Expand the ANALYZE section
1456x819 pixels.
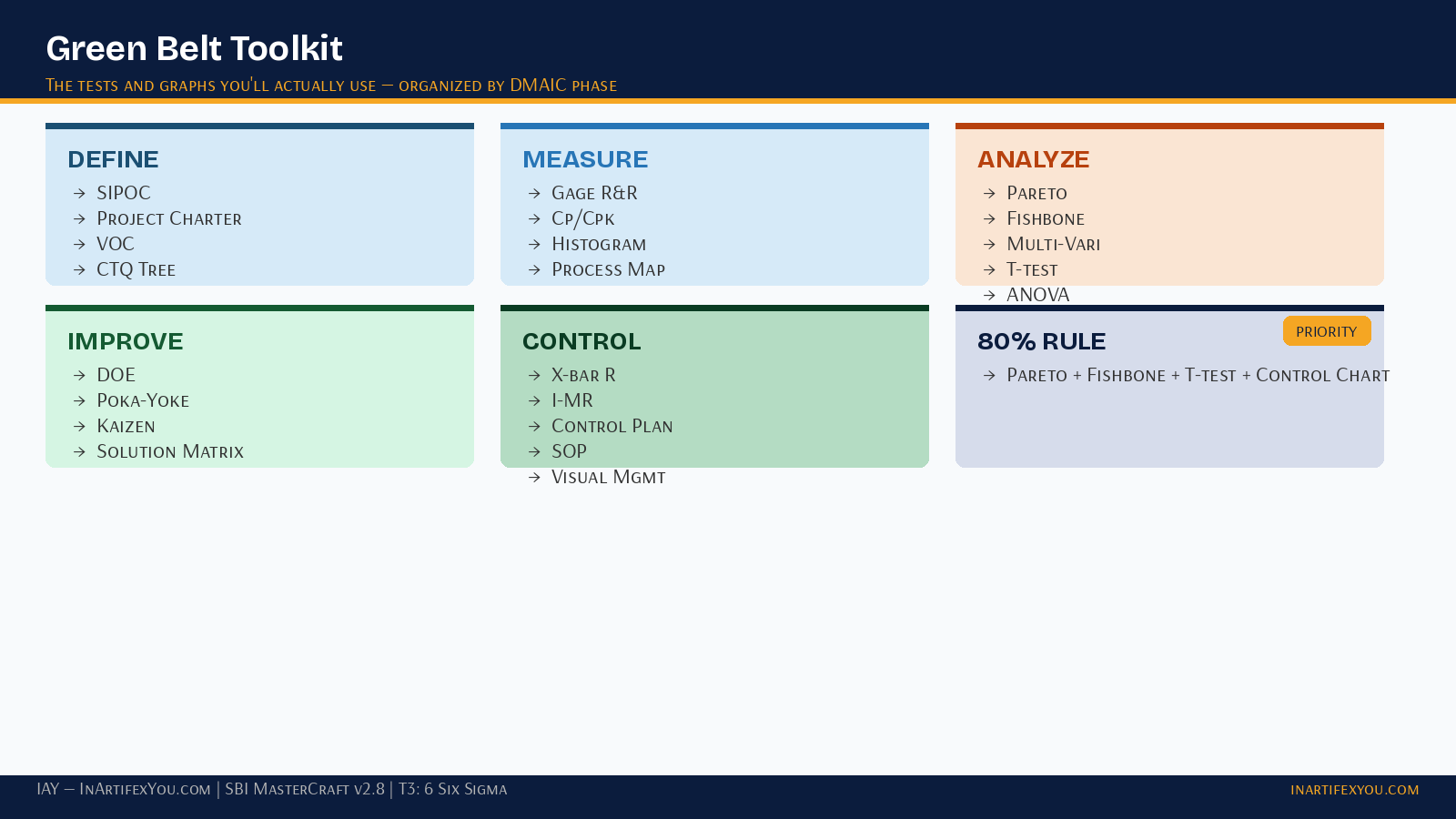tap(1034, 159)
